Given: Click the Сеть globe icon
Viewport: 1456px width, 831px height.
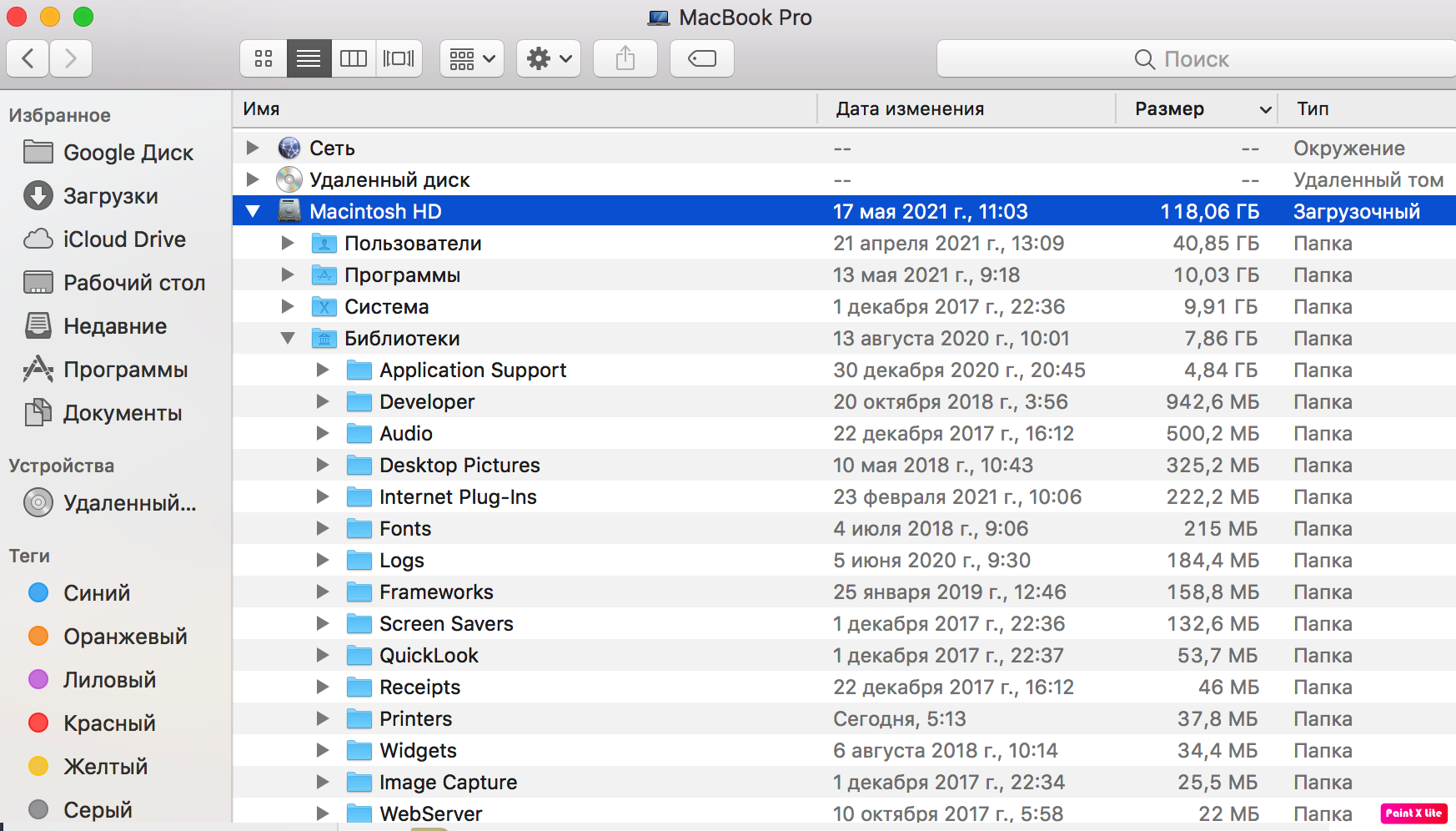Looking at the screenshot, I should 289,148.
